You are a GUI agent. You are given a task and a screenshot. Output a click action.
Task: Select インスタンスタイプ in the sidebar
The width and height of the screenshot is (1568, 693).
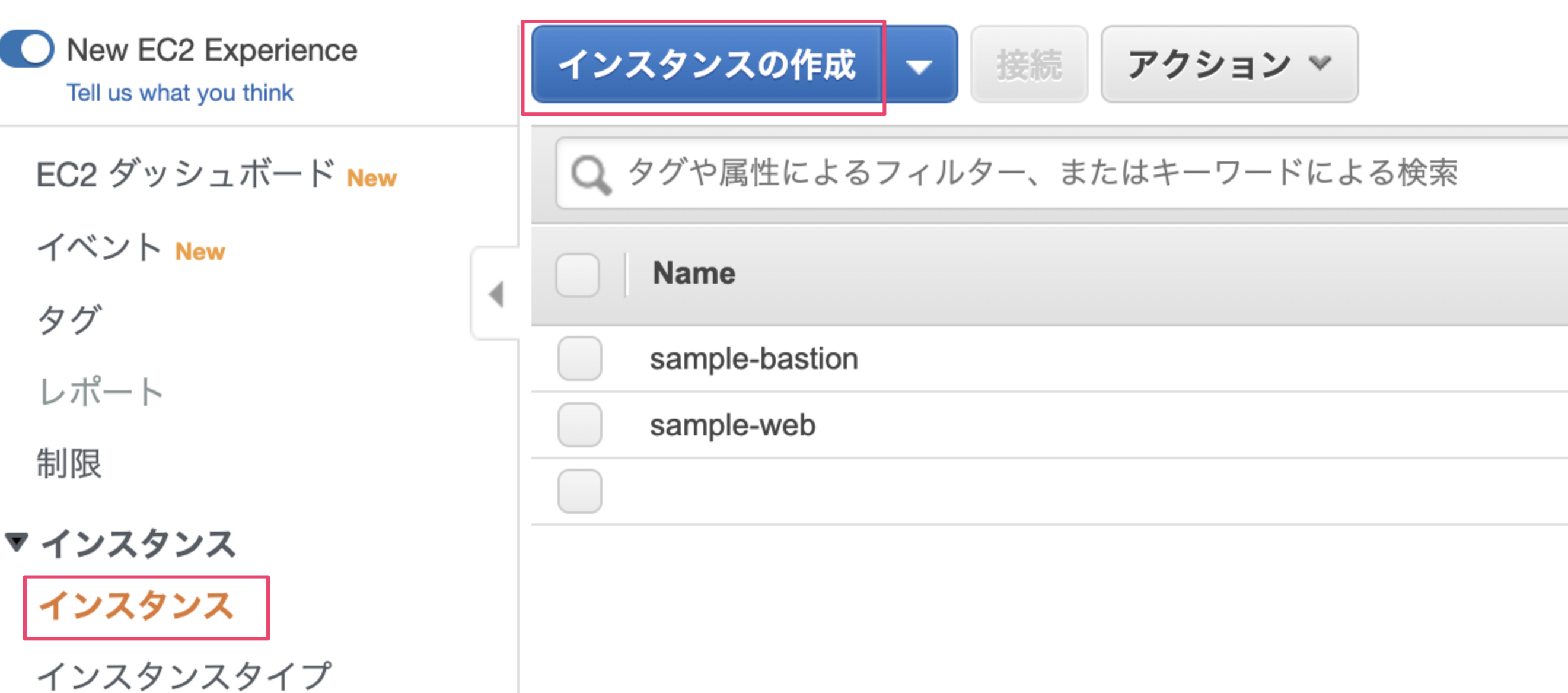184,675
